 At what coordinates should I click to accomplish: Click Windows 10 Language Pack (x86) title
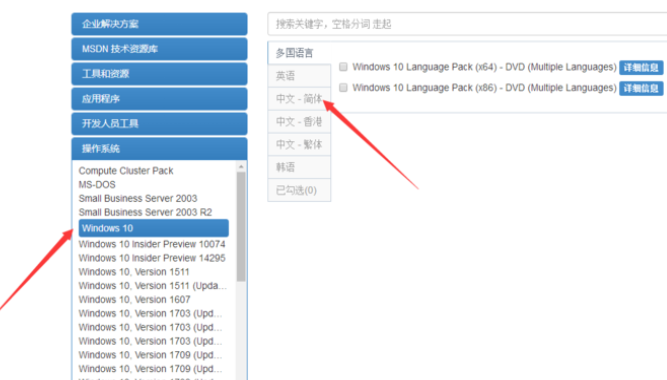484,88
